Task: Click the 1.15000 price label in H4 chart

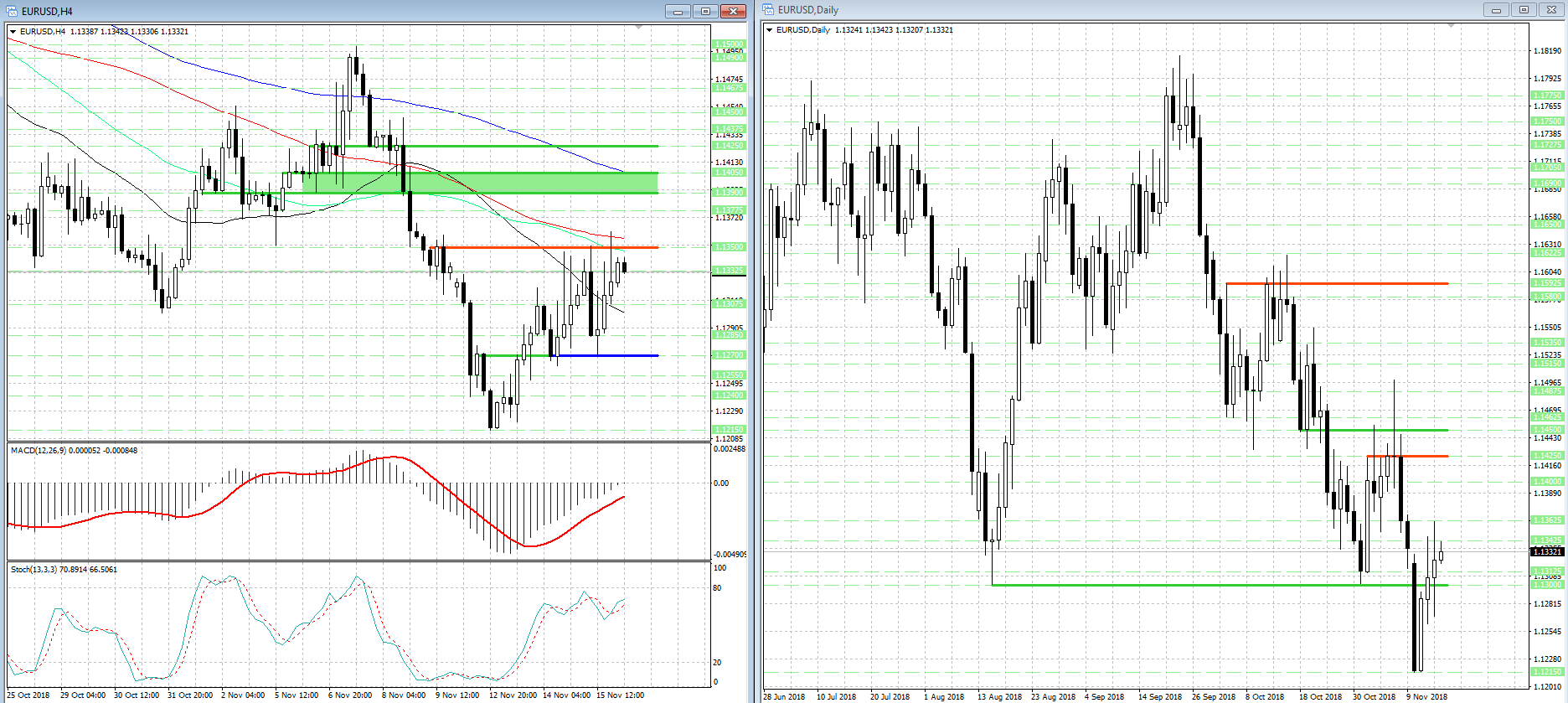Action: point(729,44)
